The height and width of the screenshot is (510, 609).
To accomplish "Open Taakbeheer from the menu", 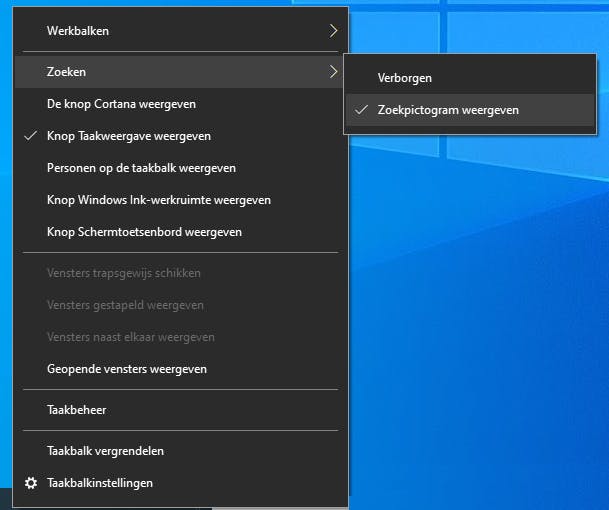I will pos(181,410).
